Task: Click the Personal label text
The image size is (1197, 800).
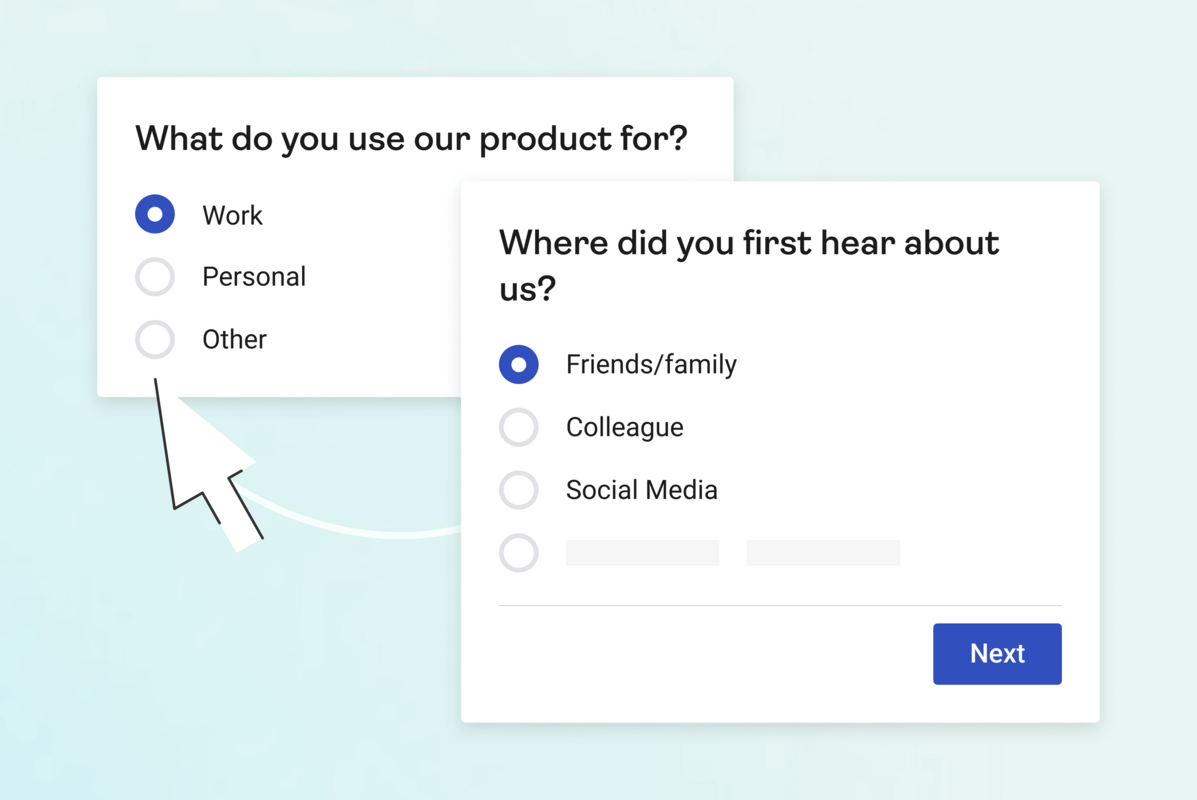Action: tap(254, 277)
